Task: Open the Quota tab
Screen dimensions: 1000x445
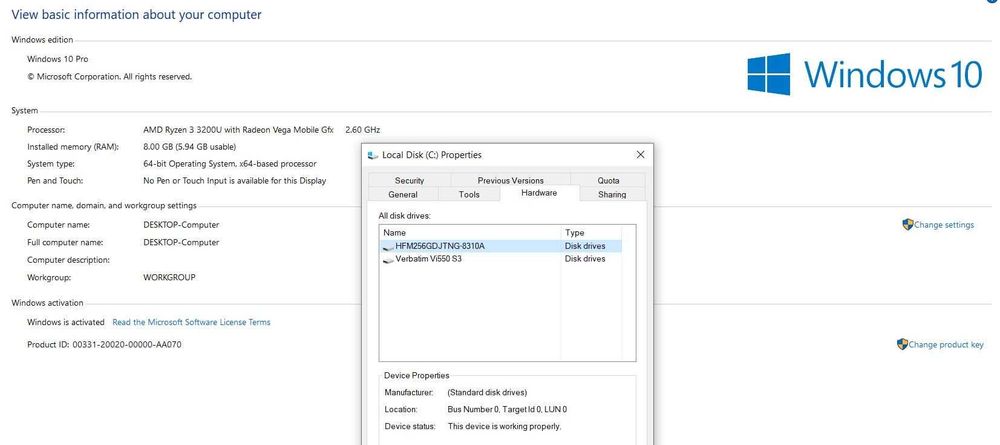Action: (x=608, y=180)
